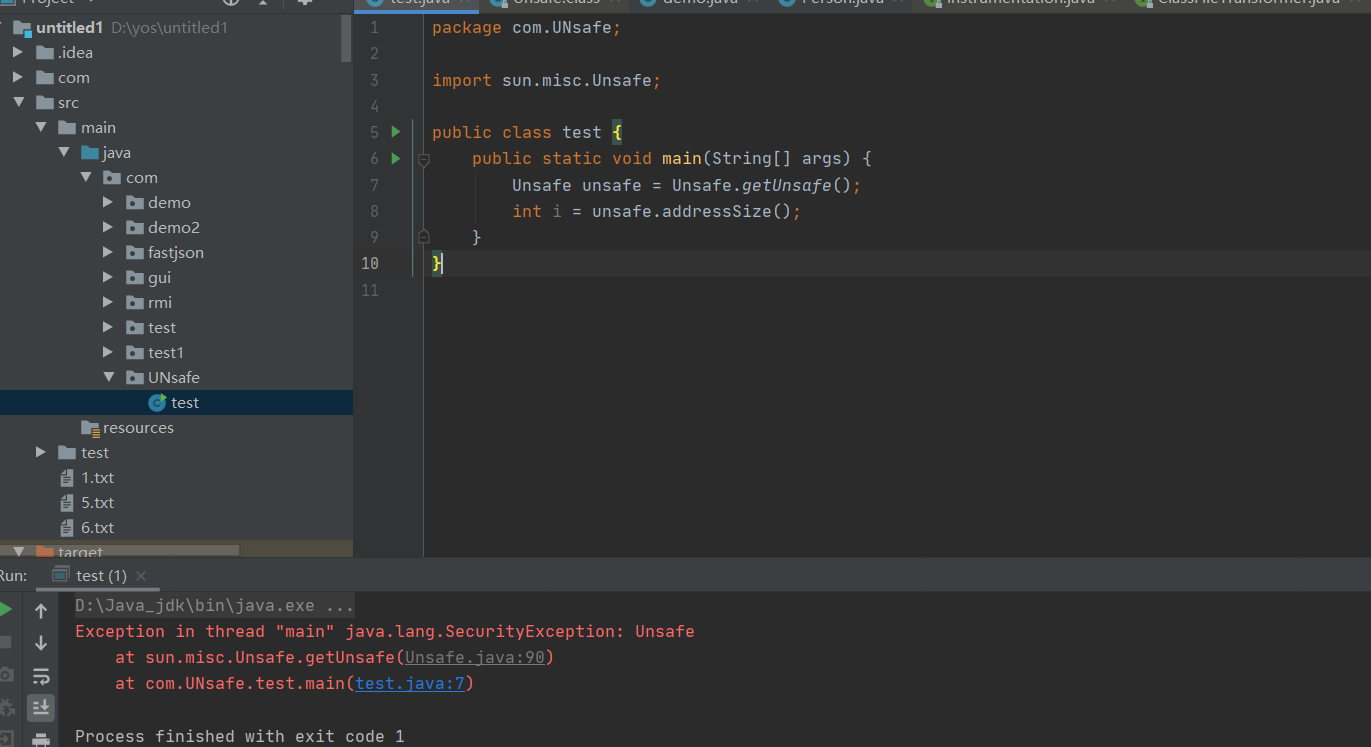Click 'Process finished with exit code 1' text
1371x747 pixels.
(240, 736)
